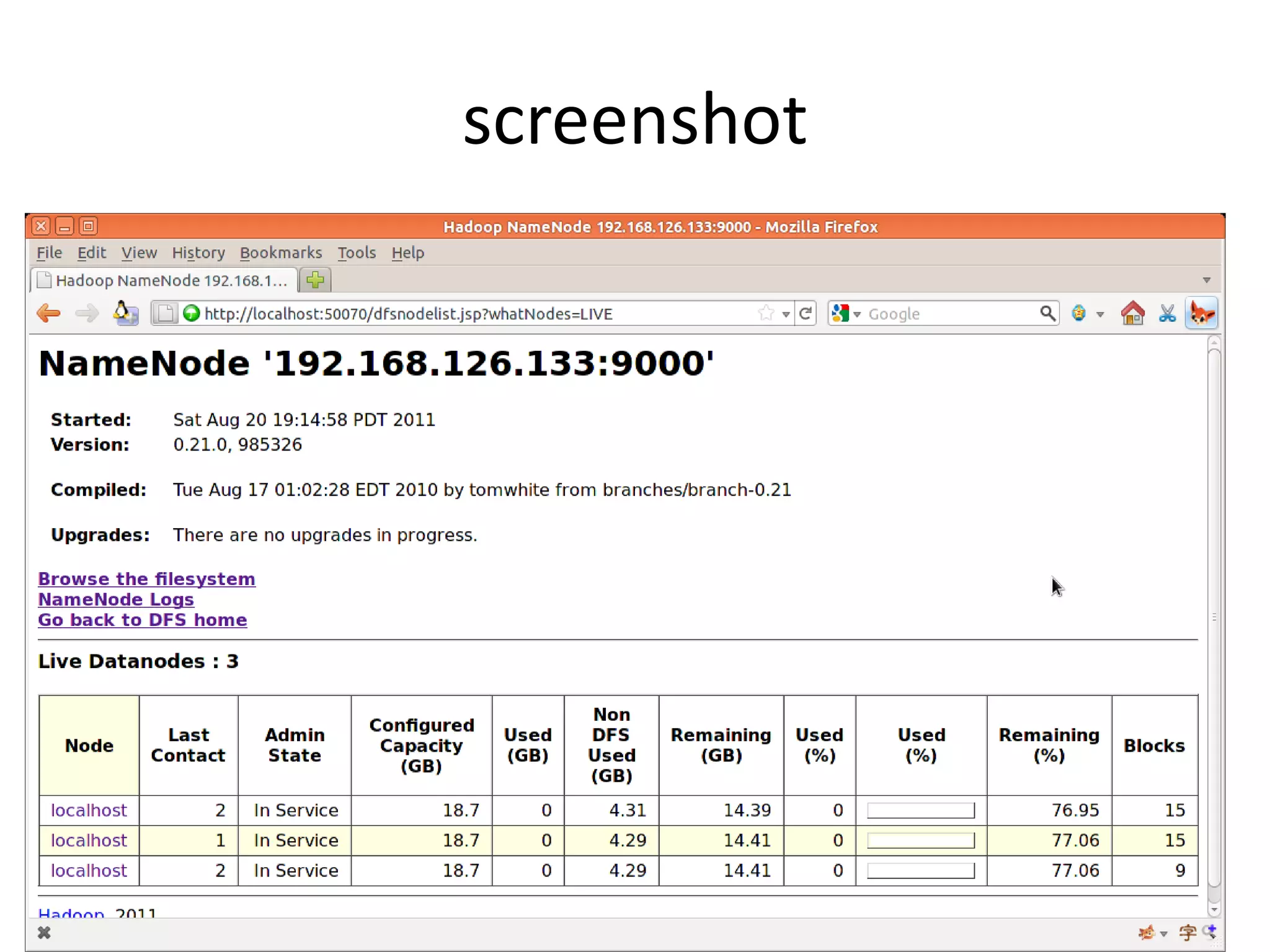Click the rightmost status bar add-on icon

tap(1210, 932)
